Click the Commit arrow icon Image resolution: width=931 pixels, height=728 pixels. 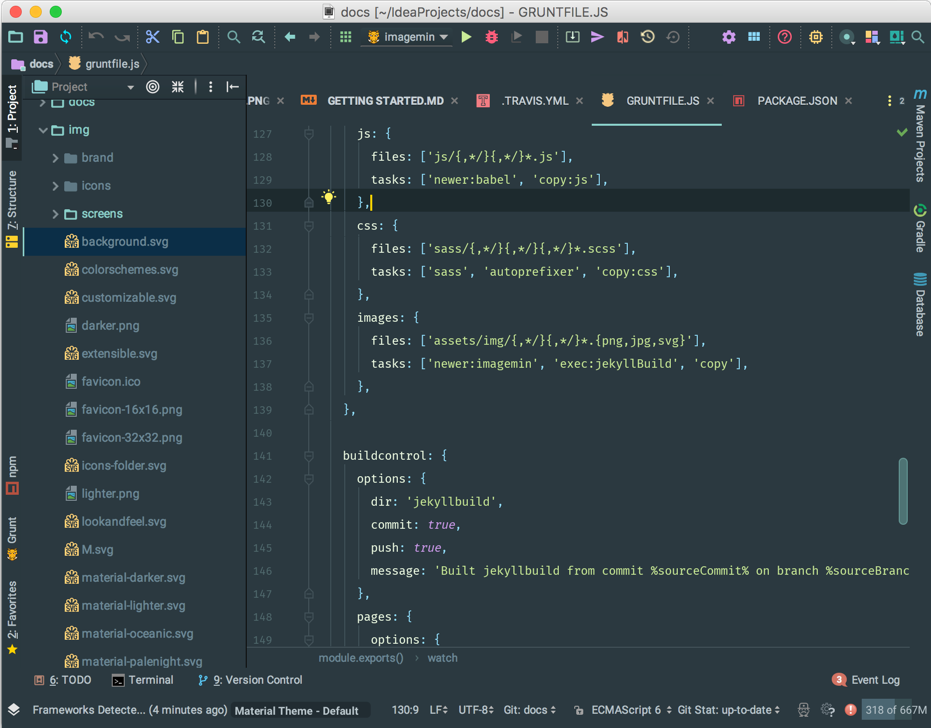click(x=597, y=37)
